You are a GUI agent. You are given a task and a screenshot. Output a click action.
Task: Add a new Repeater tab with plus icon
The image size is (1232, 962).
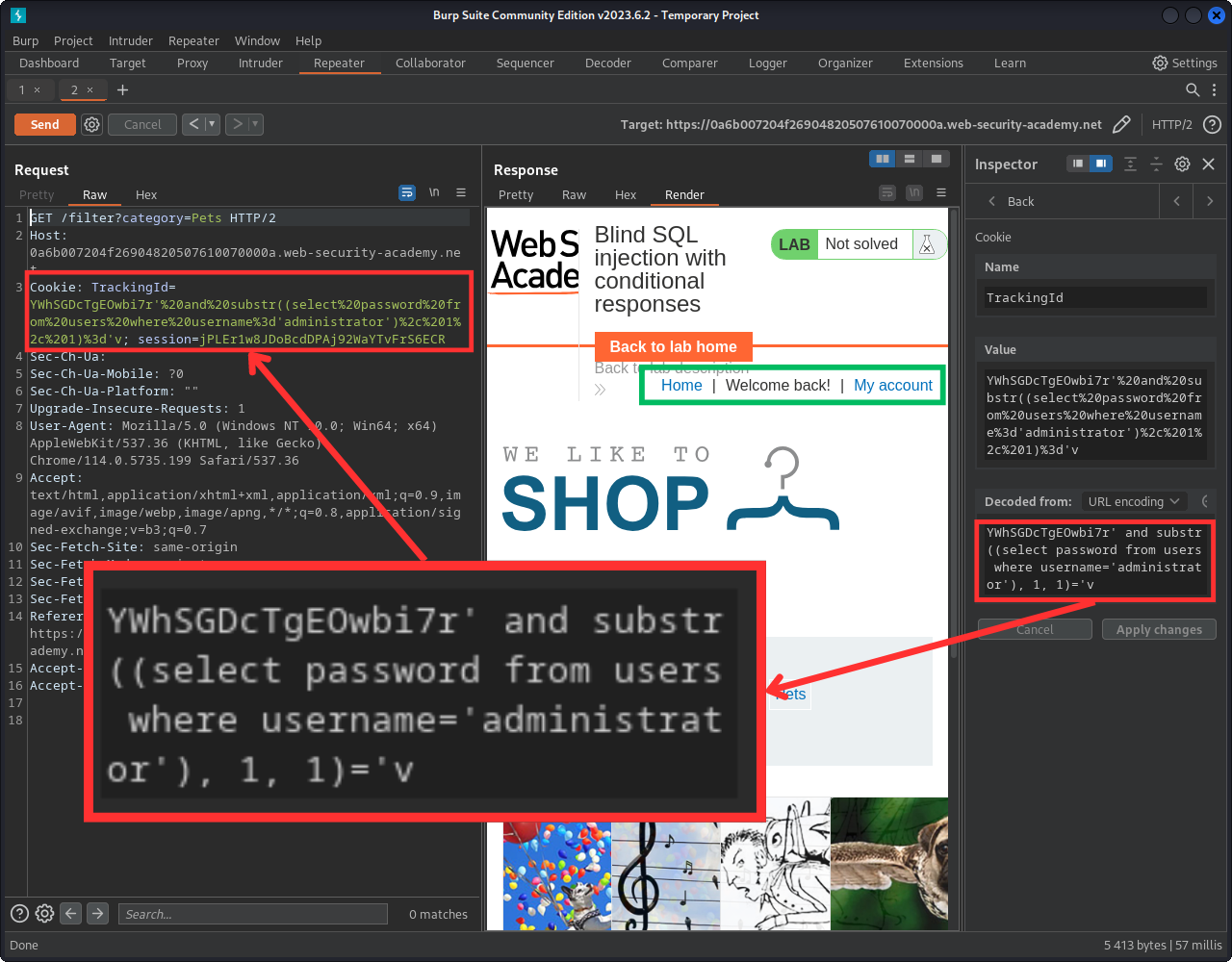point(122,89)
